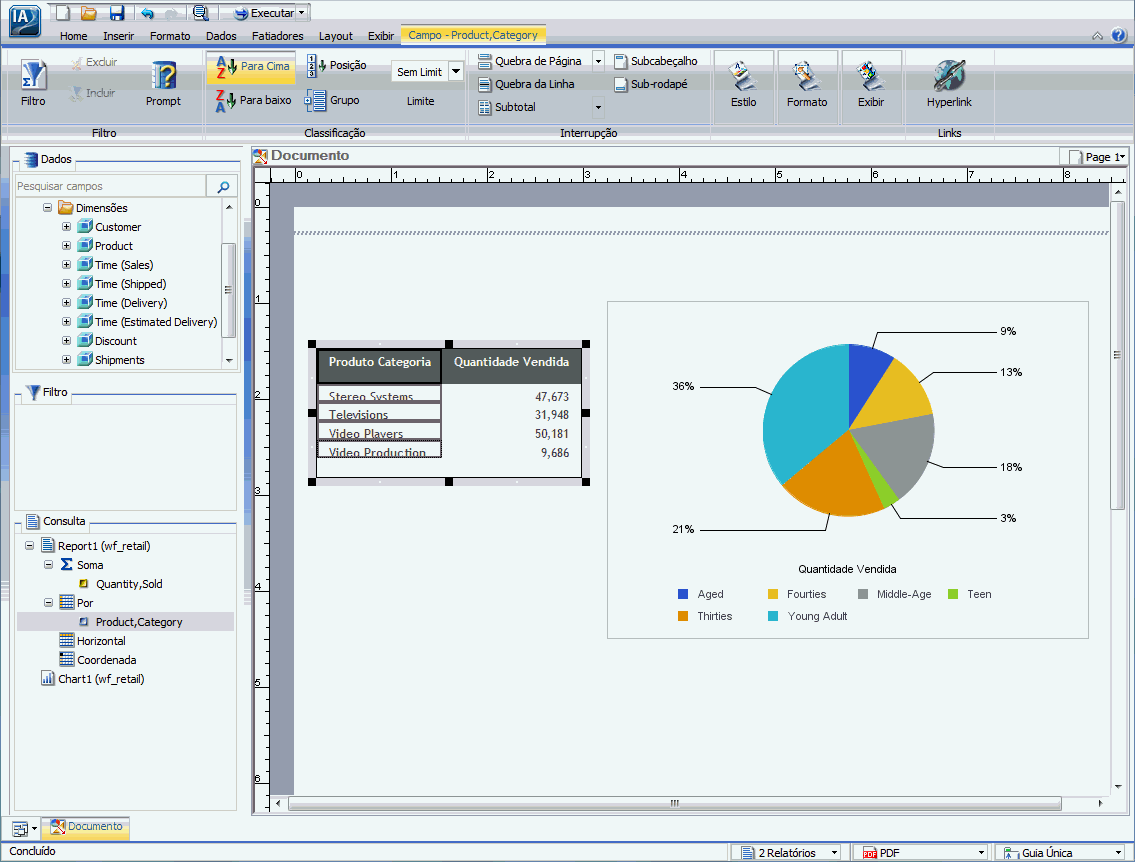The width and height of the screenshot is (1135, 862).
Task: Expand the Time (Sales) dimension
Action: [x=66, y=265]
